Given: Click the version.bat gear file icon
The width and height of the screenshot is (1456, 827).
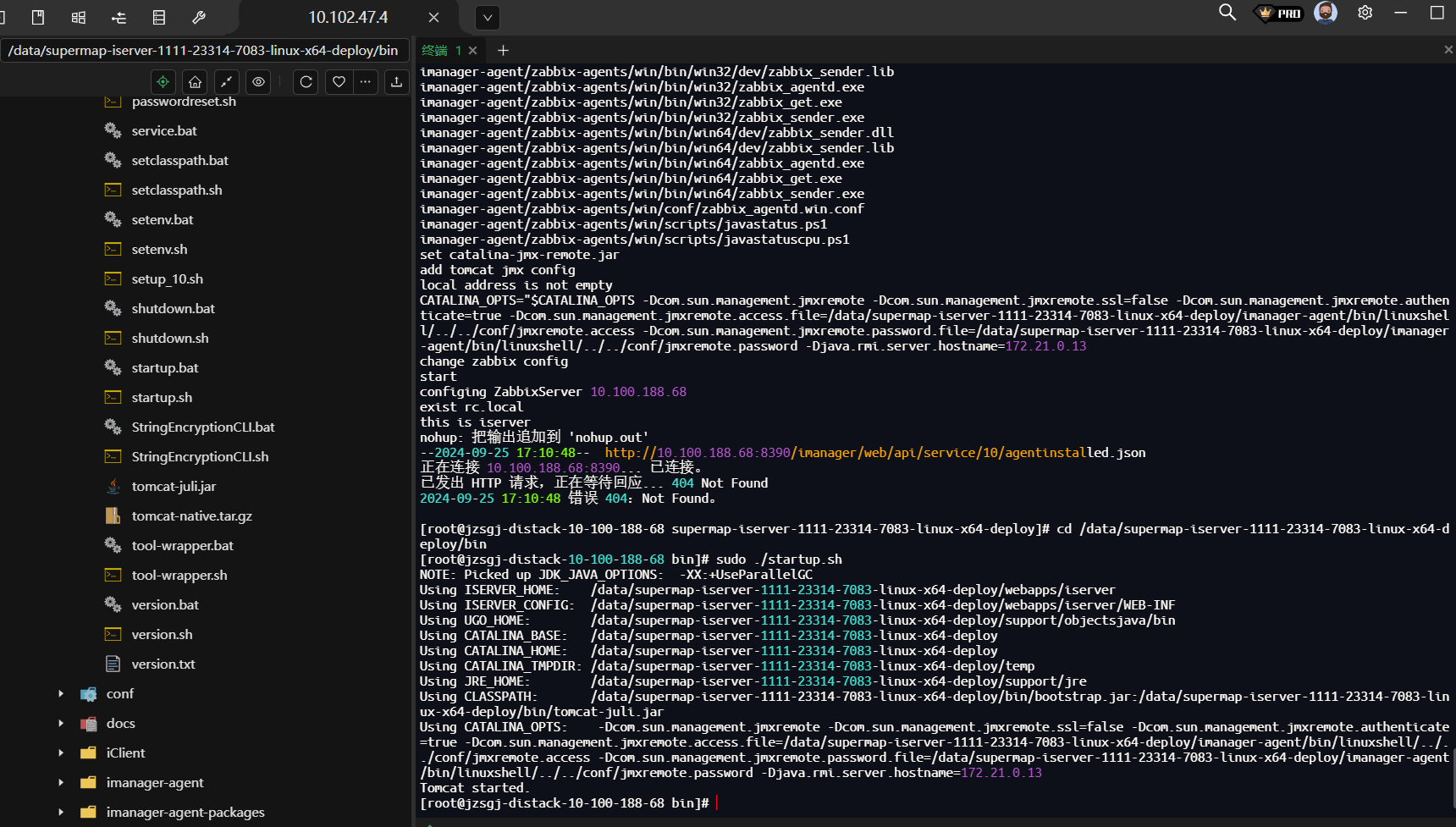Looking at the screenshot, I should [113, 604].
